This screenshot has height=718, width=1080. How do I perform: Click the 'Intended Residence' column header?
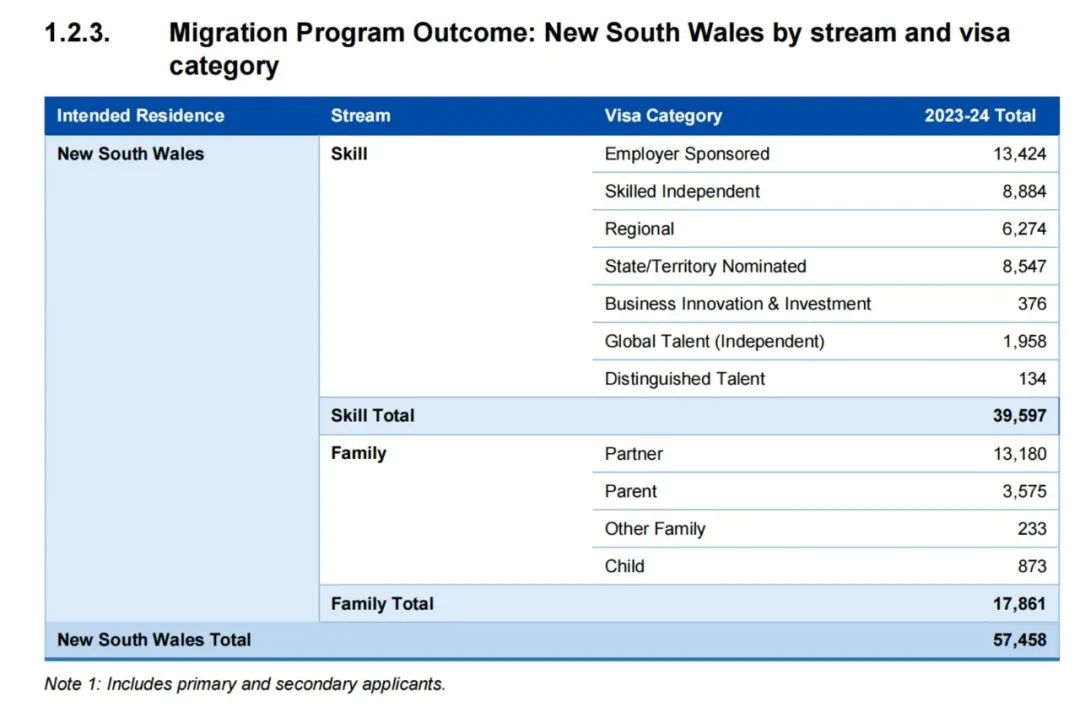tap(141, 115)
